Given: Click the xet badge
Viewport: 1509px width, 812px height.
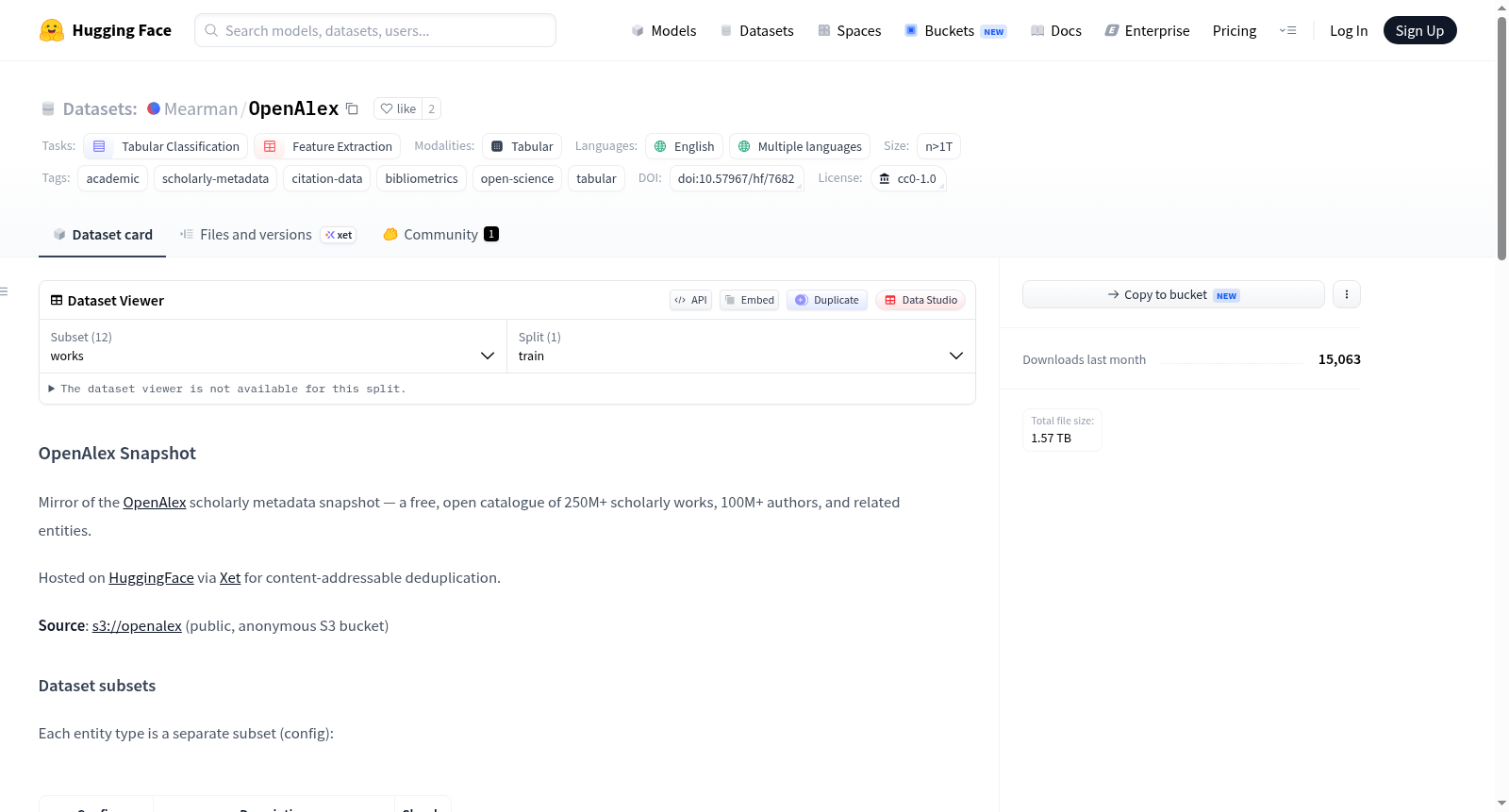Looking at the screenshot, I should pyautogui.click(x=339, y=235).
